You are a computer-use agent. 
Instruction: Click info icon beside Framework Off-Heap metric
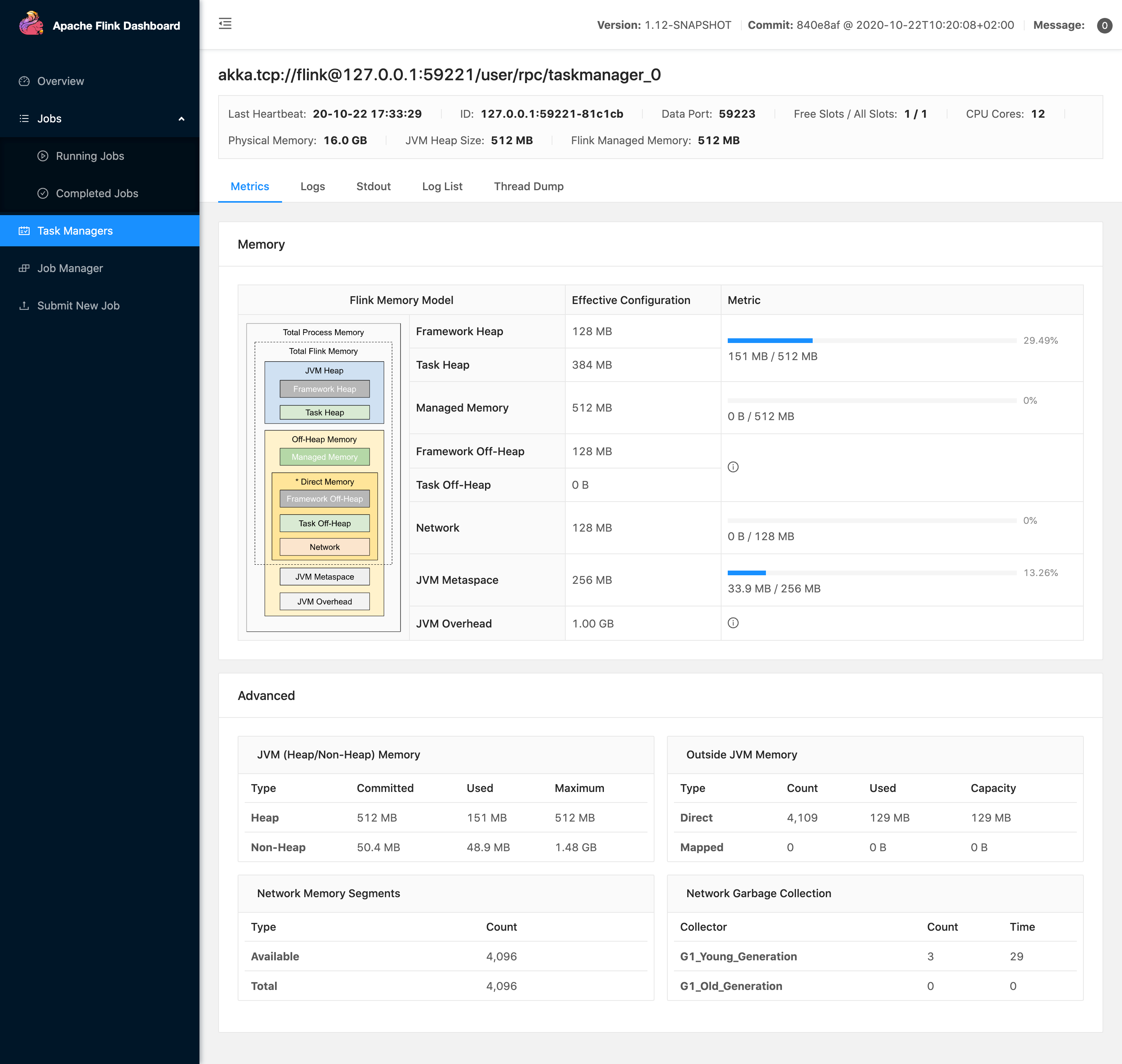(x=733, y=467)
